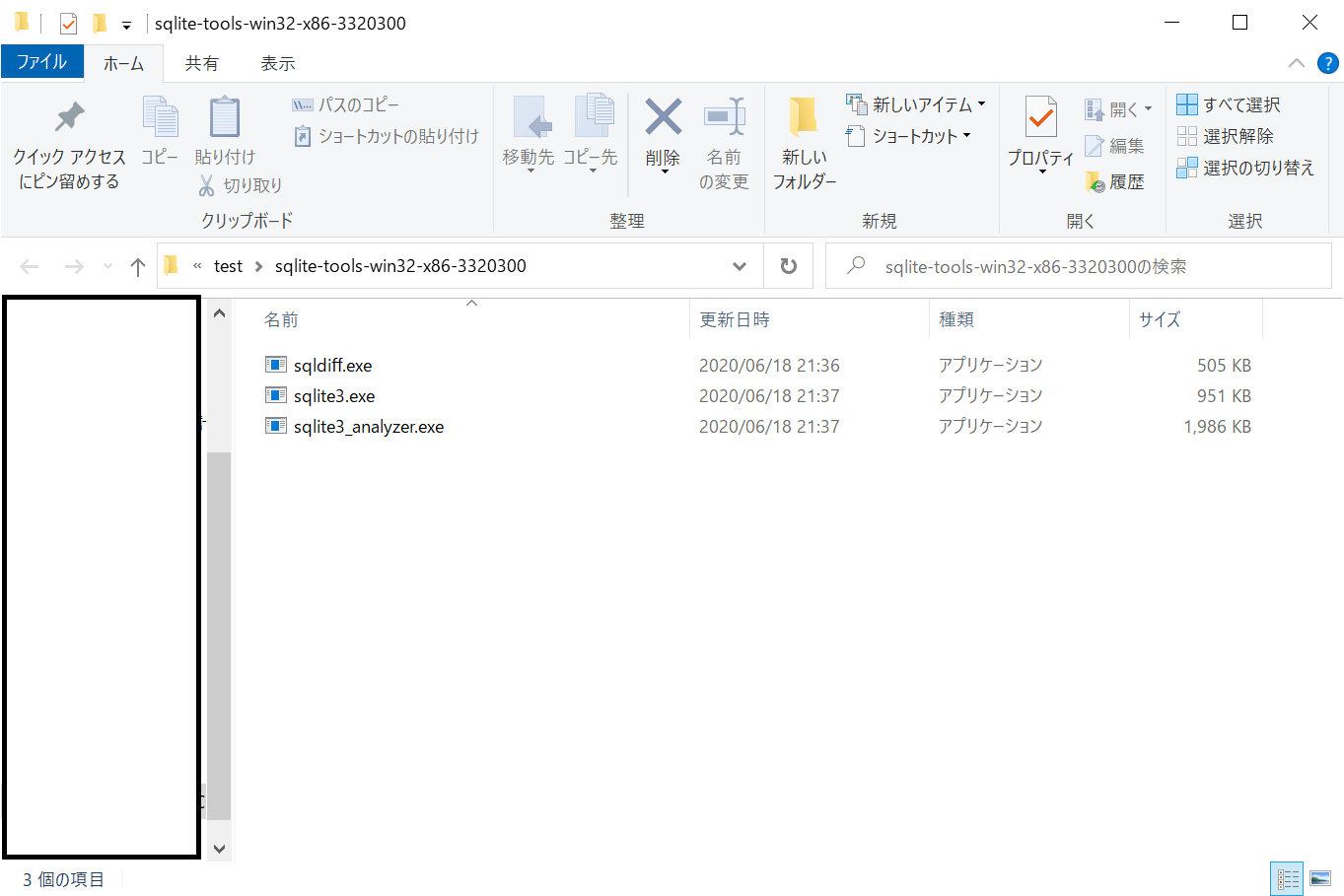Open help with the blue question icon
The height and width of the screenshot is (896, 1344).
(1328, 63)
